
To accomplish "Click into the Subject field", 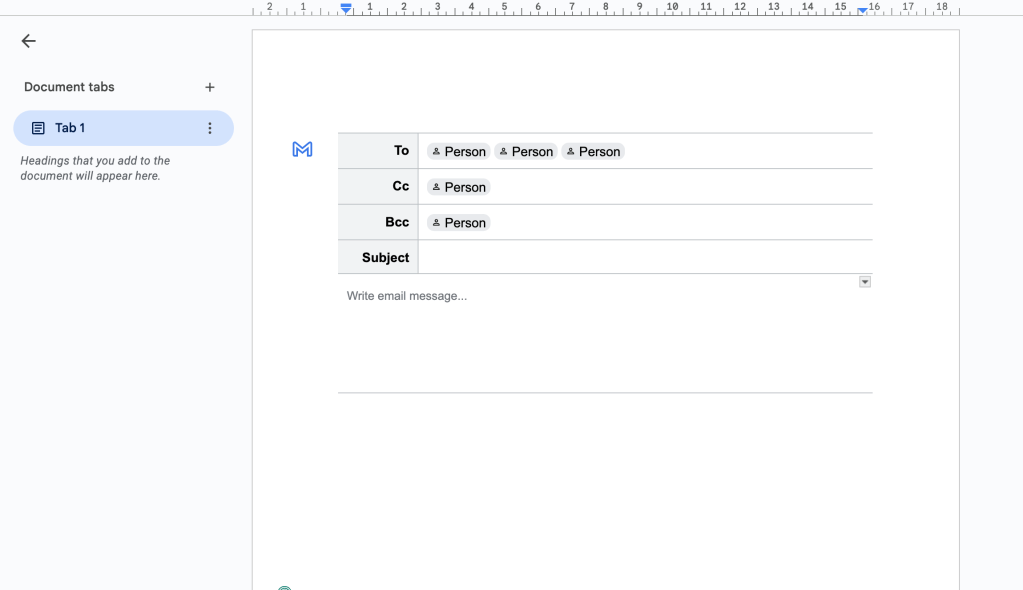I will (x=640, y=257).
